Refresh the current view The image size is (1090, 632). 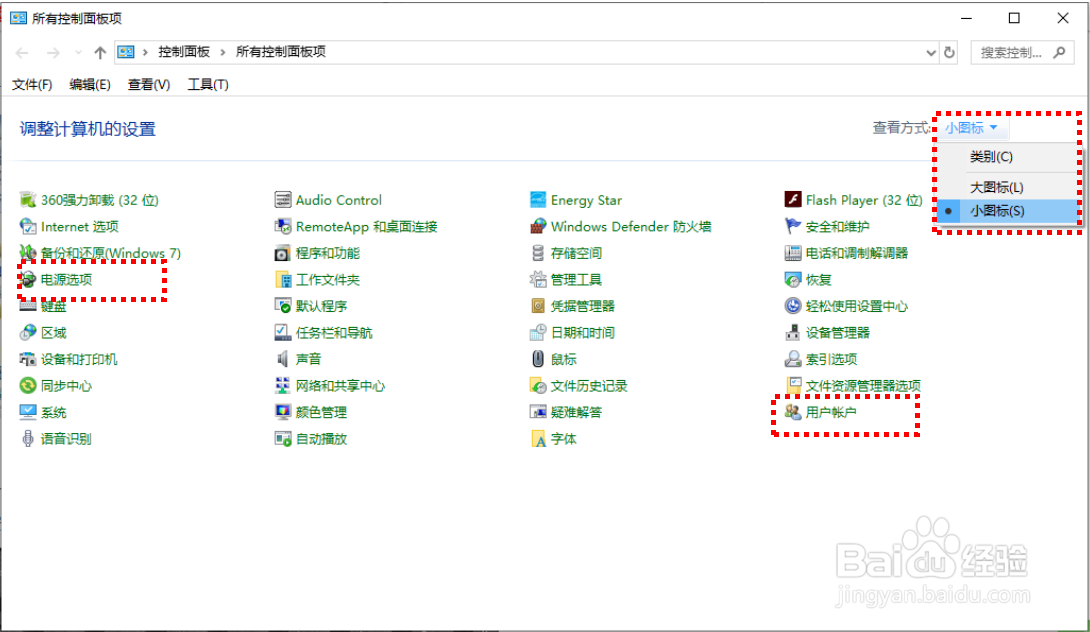tap(949, 51)
